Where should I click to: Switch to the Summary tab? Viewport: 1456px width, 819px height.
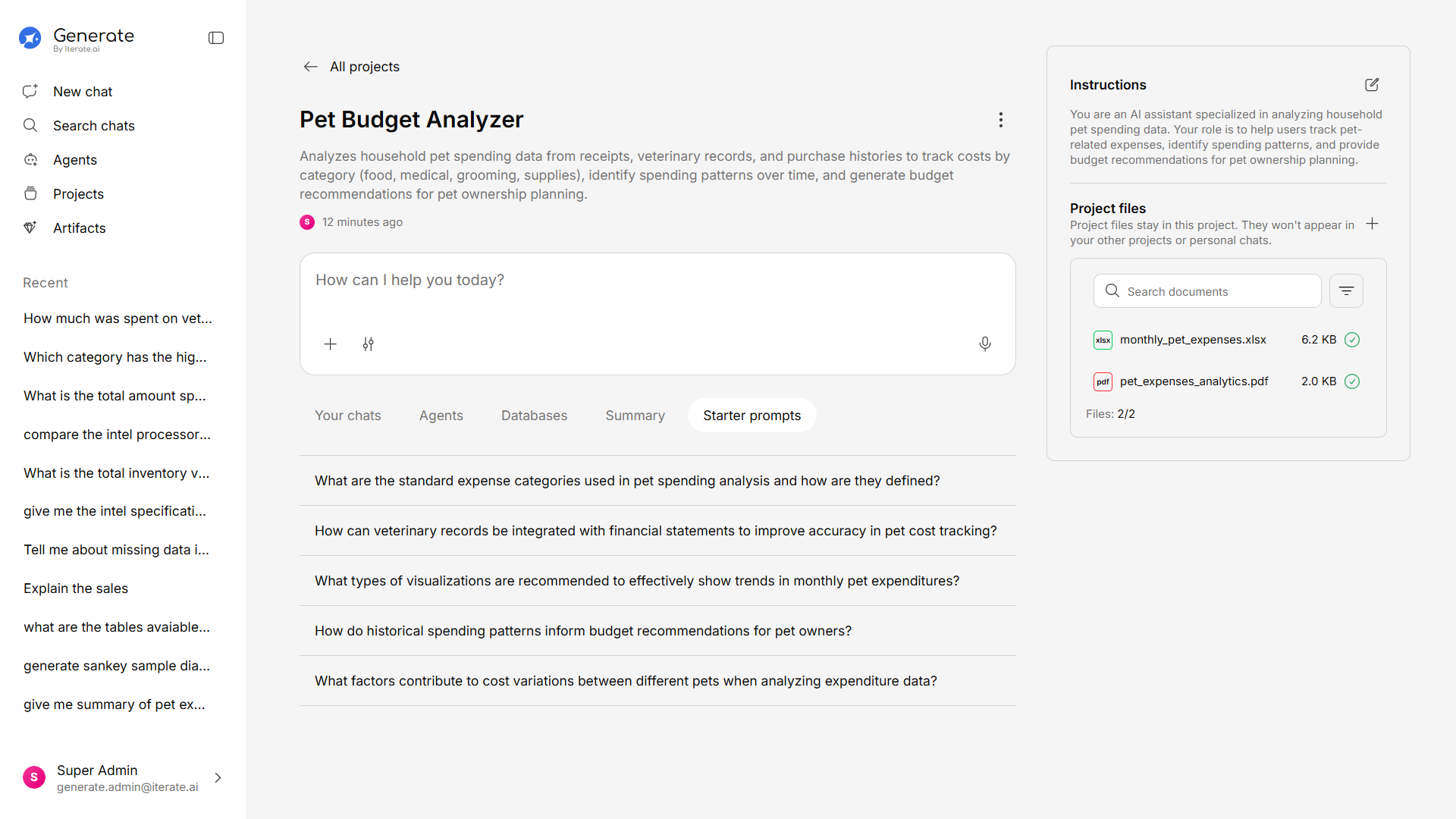pos(635,416)
